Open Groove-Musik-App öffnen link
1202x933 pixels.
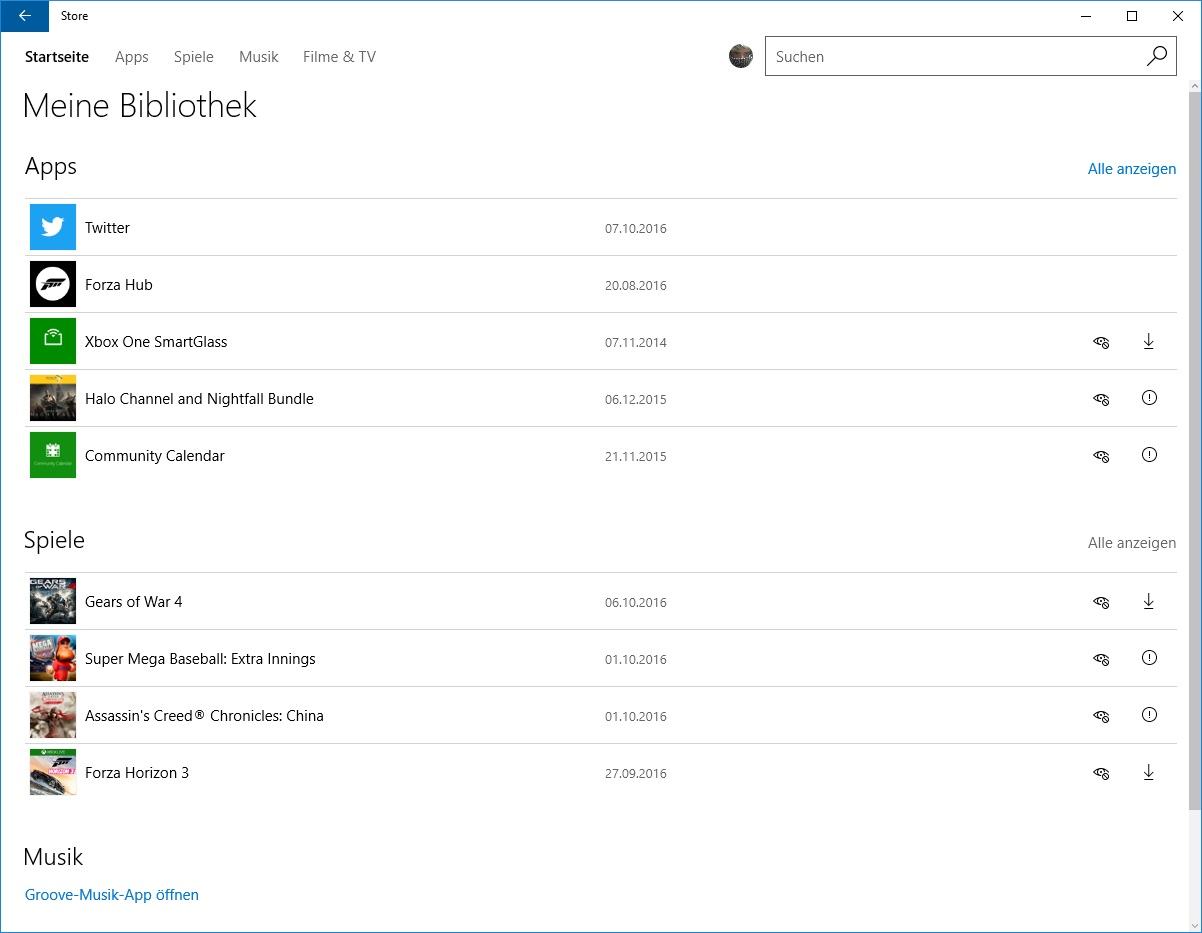111,895
